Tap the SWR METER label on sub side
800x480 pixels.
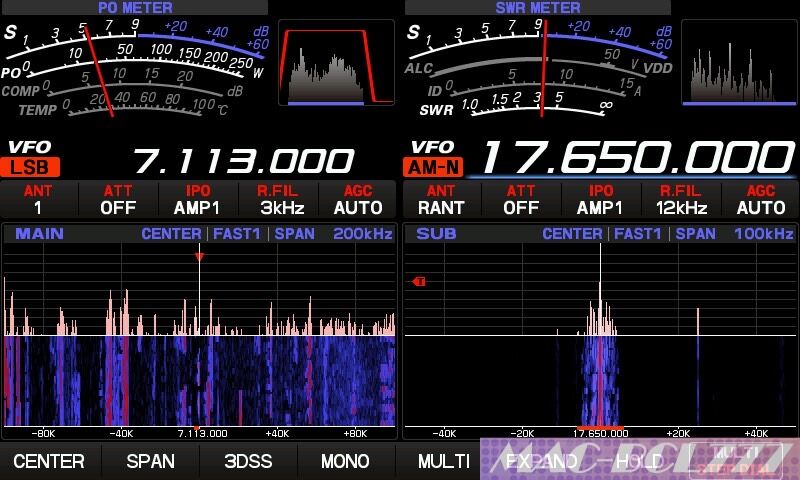click(x=538, y=7)
